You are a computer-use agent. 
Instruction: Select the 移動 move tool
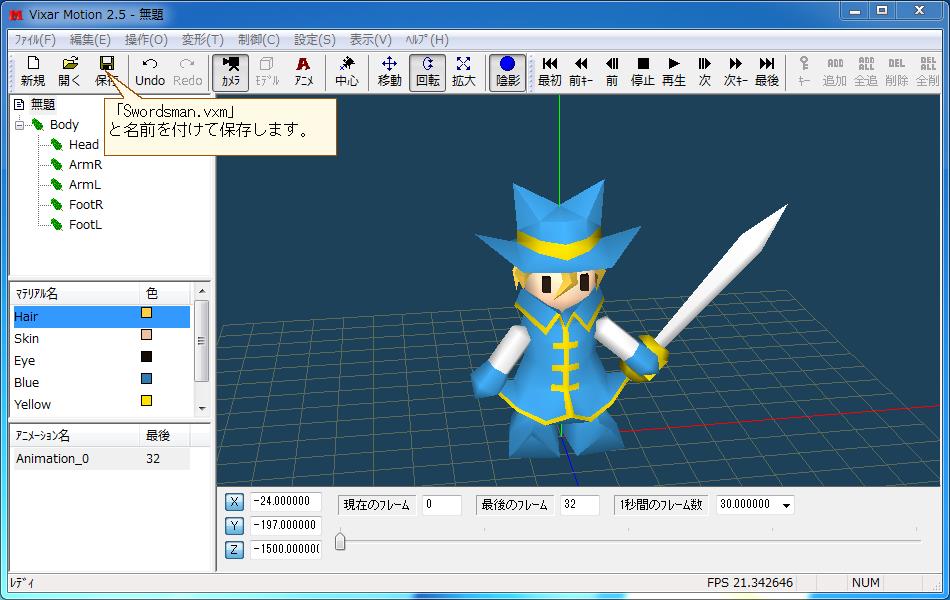390,72
